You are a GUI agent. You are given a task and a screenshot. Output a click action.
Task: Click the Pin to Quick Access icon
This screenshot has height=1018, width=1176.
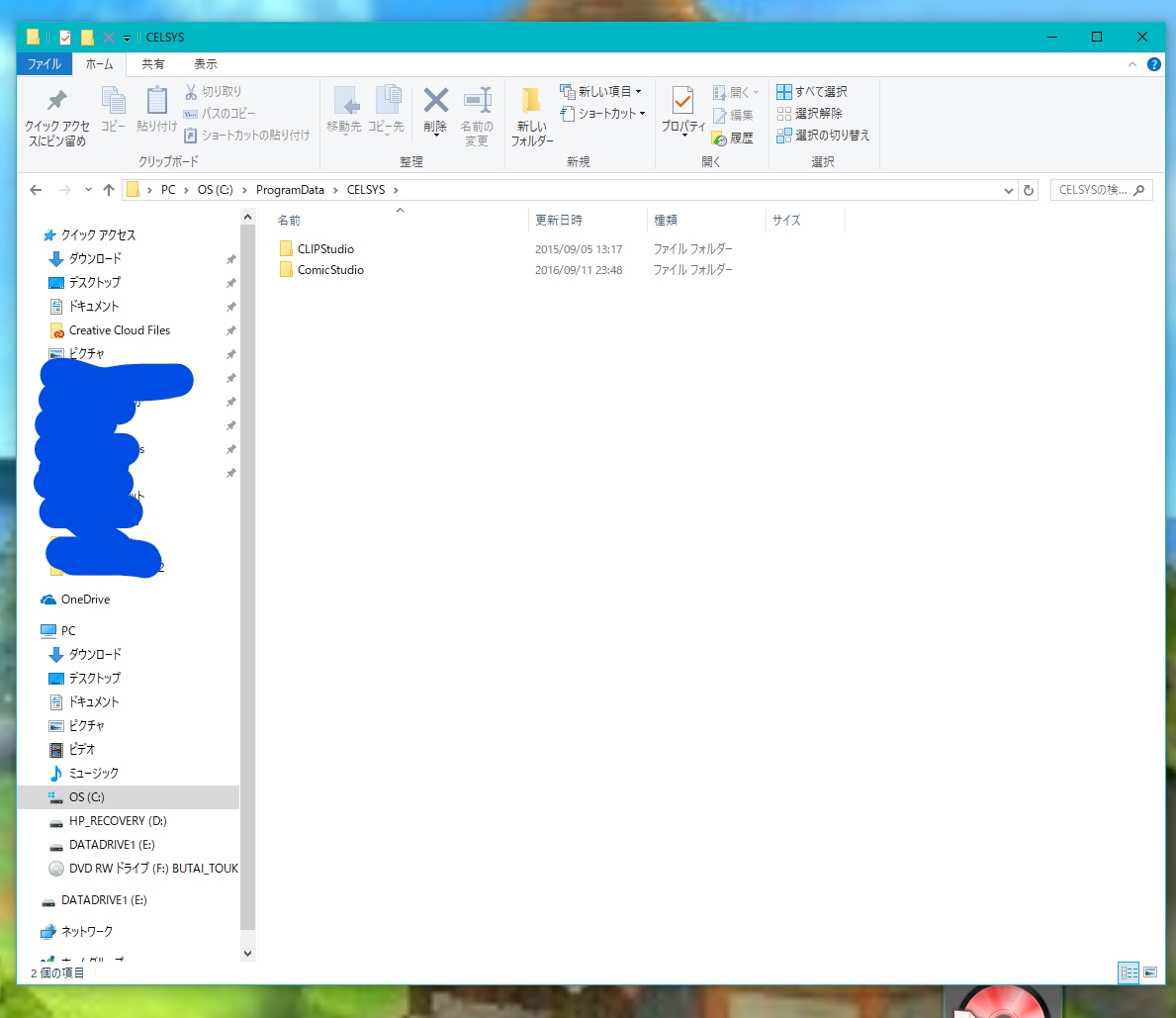coord(57,101)
